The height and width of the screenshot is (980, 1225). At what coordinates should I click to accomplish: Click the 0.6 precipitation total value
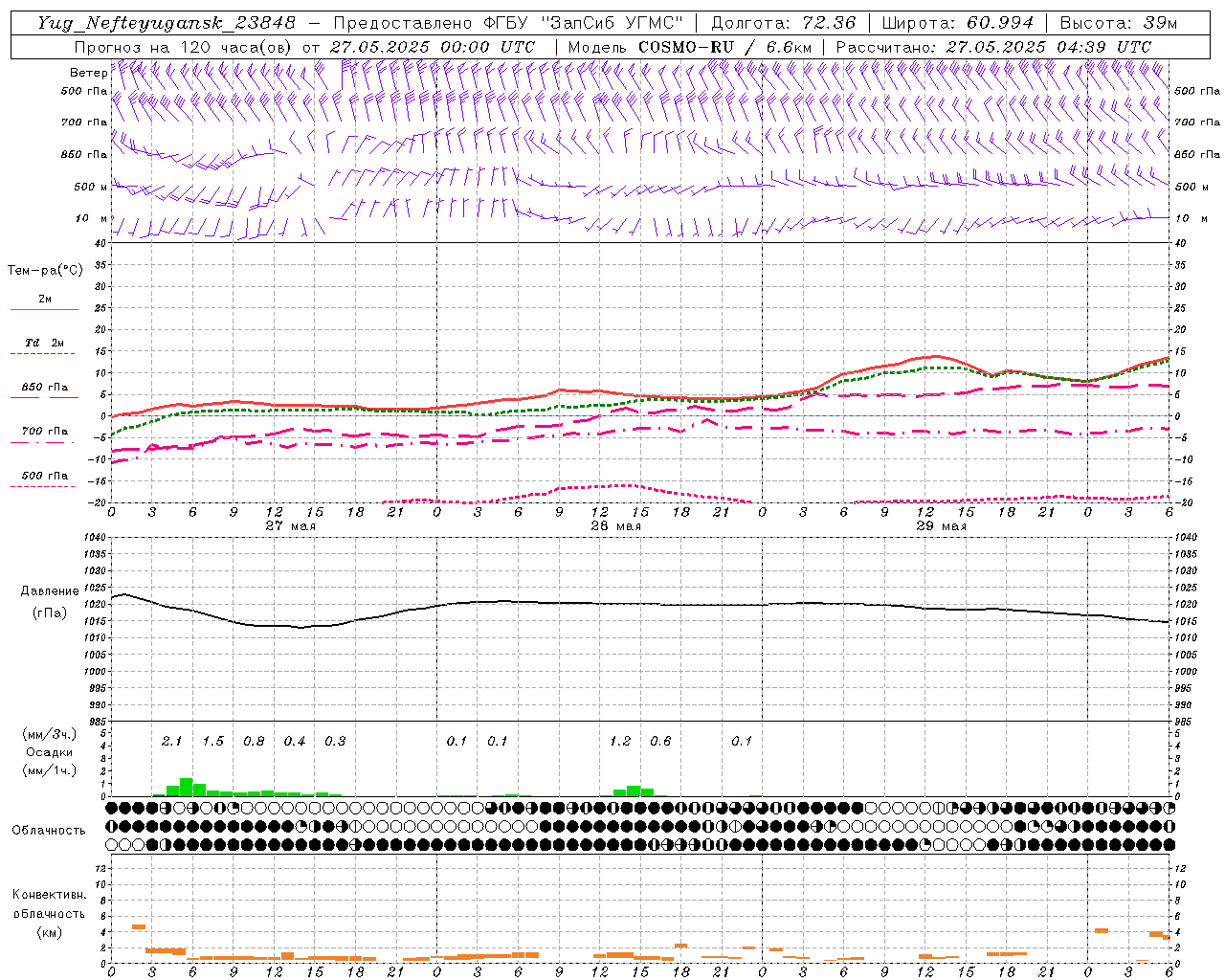pyautogui.click(x=660, y=742)
